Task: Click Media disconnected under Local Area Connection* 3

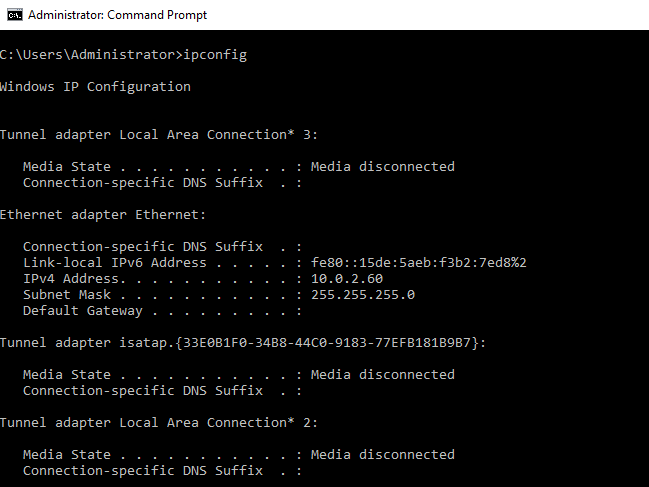Action: point(383,166)
